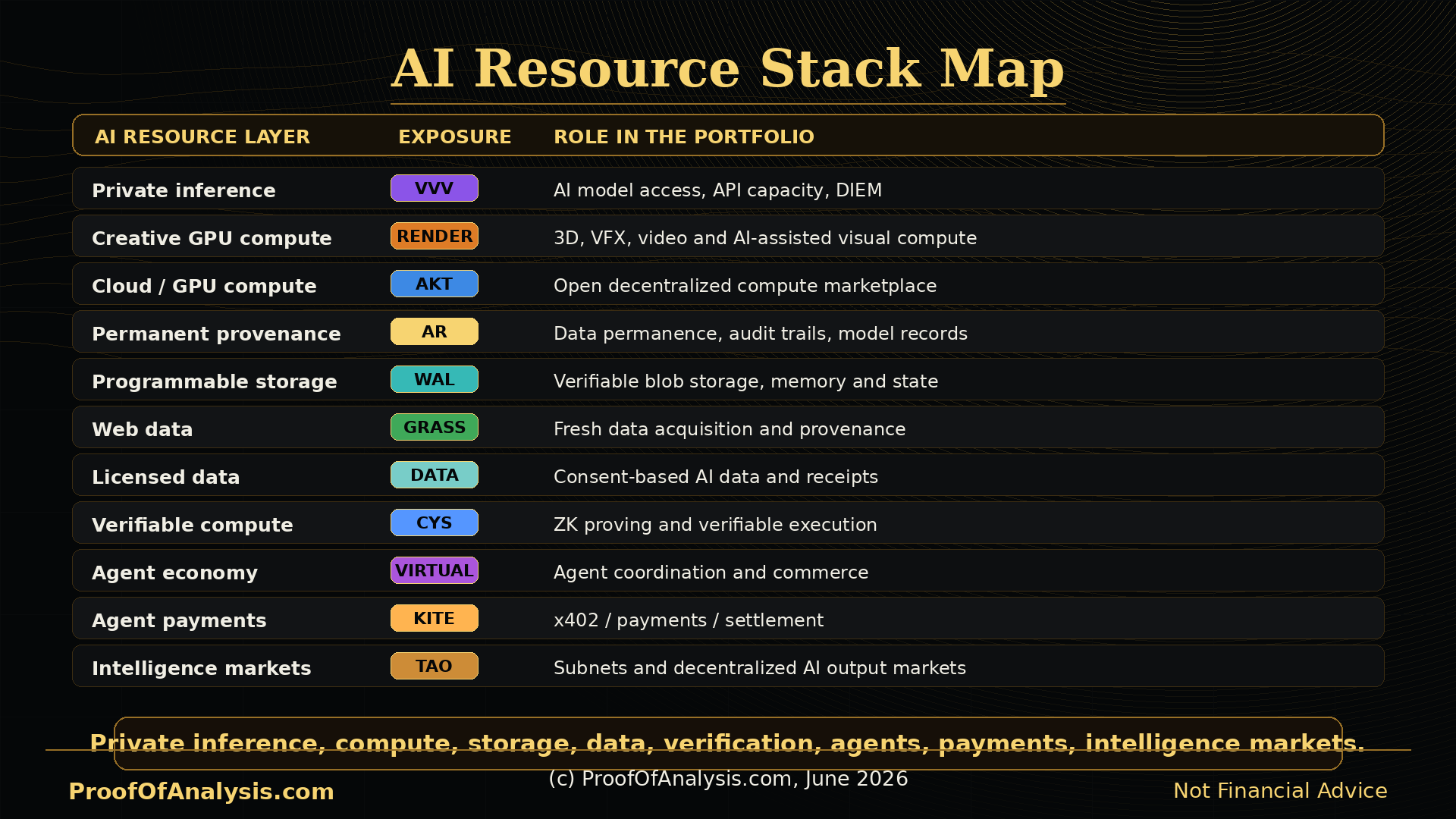The height and width of the screenshot is (819, 1456).
Task: Click the EXPOSURE column header
Action: tap(454, 136)
